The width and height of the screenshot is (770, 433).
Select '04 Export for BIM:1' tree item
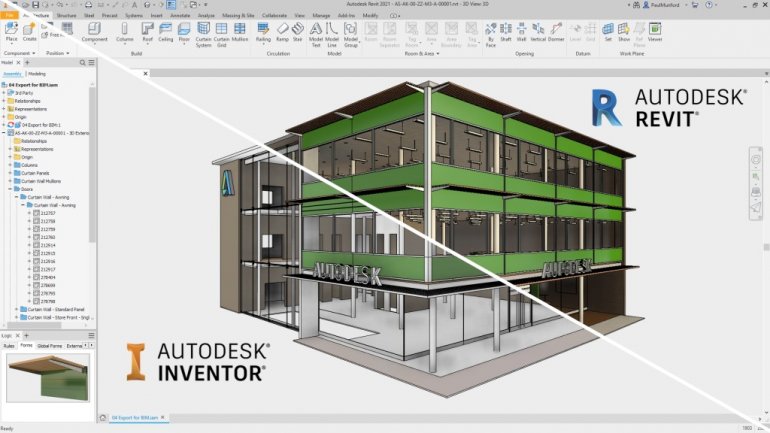coord(37,125)
